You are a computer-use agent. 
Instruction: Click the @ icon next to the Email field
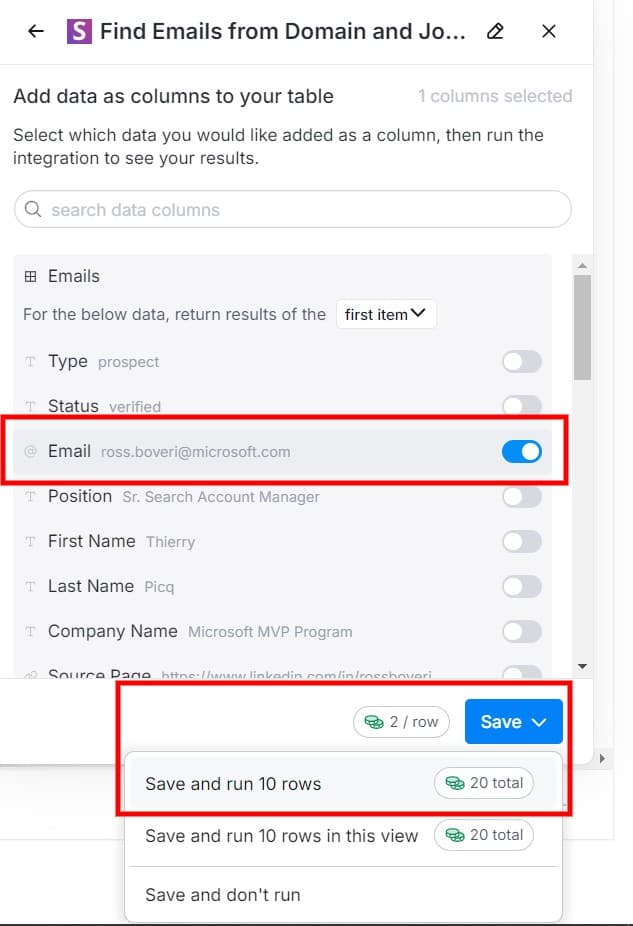30,451
